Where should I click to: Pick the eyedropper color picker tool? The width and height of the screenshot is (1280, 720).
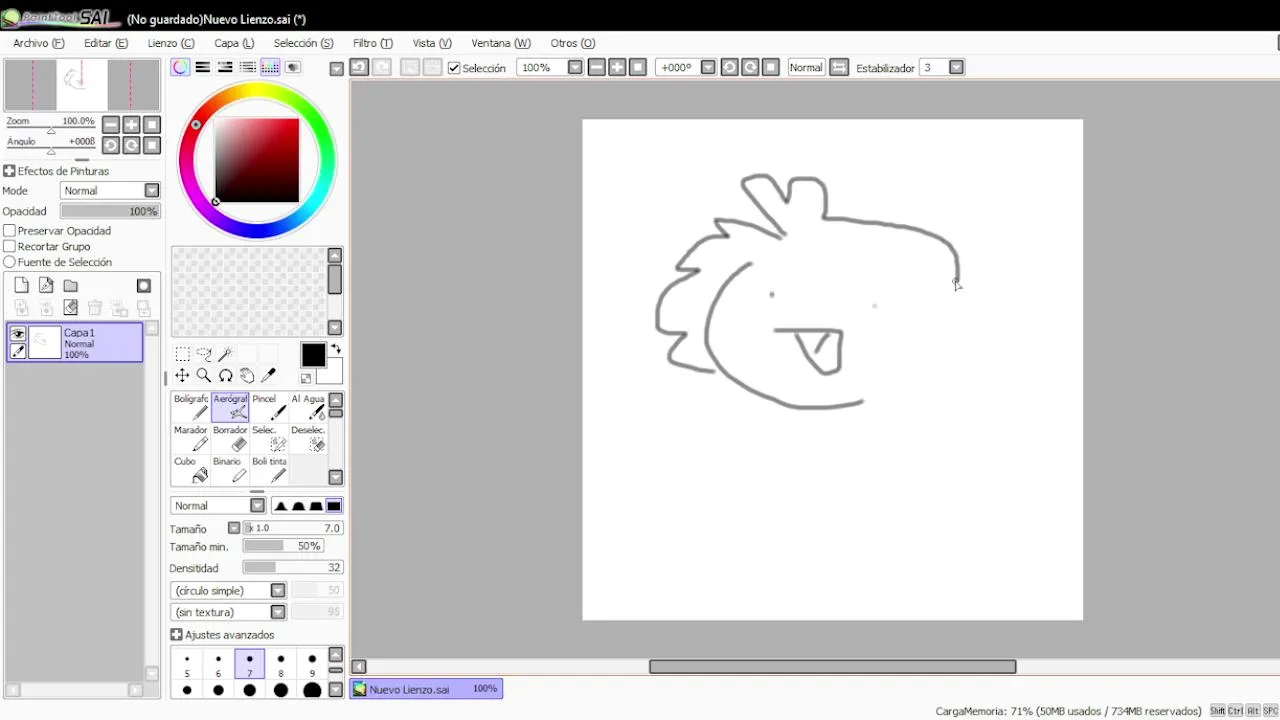pos(268,376)
